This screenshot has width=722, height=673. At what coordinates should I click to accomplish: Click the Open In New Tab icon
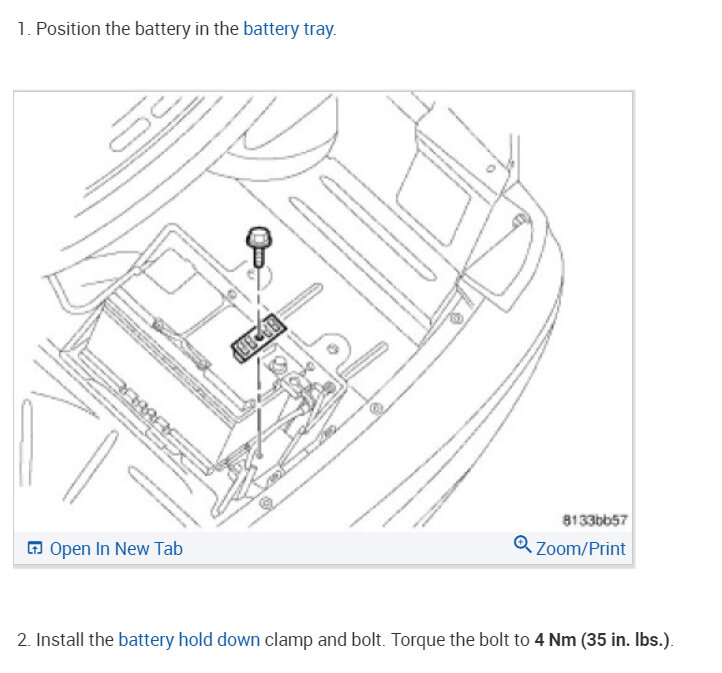point(35,548)
